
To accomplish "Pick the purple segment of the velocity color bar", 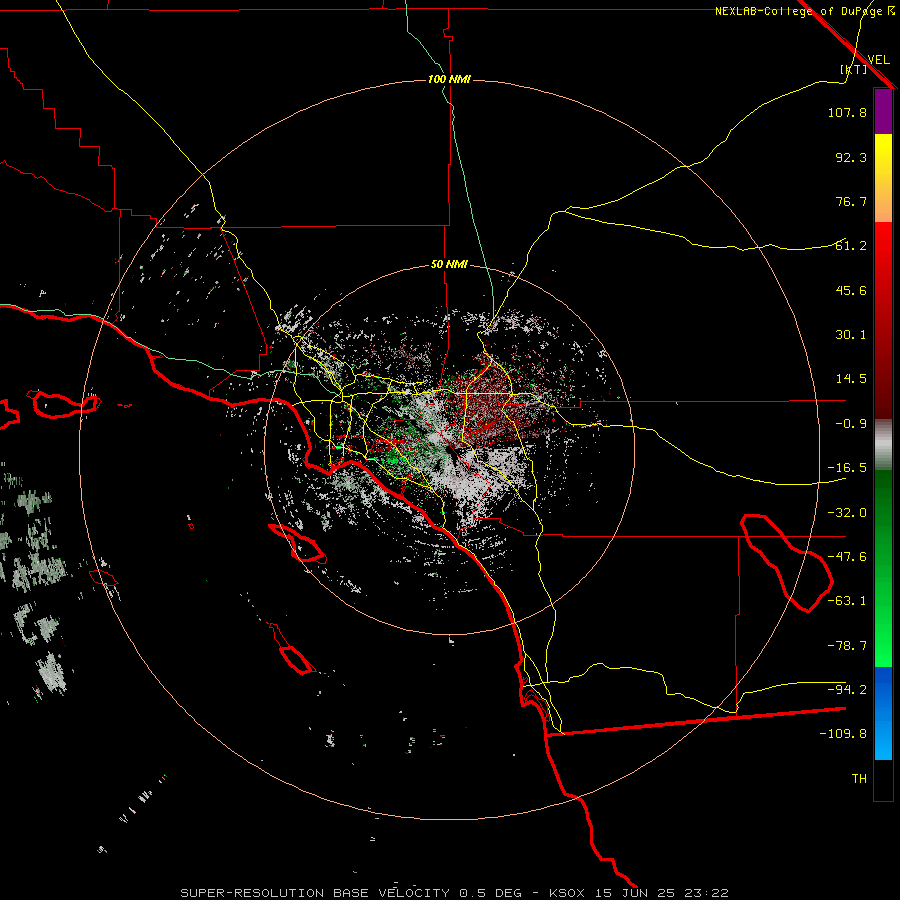I will click(x=883, y=112).
